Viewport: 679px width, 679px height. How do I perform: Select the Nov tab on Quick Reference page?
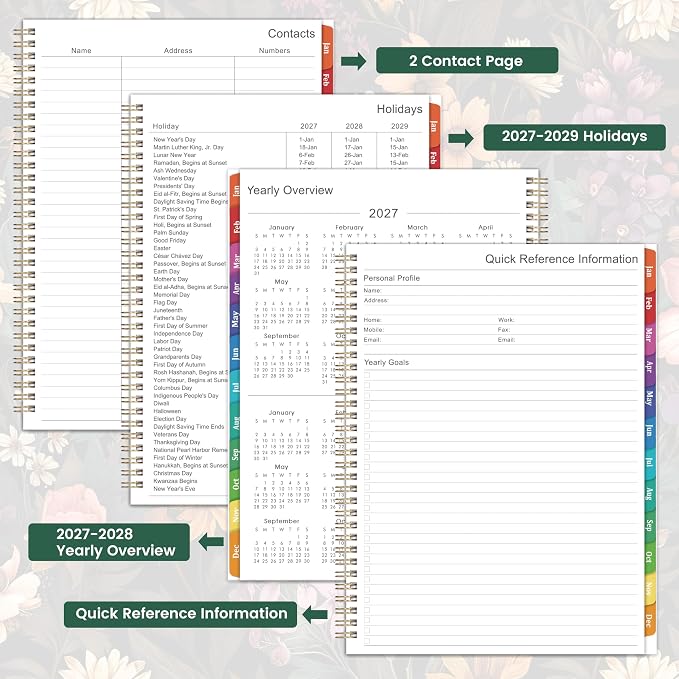click(650, 588)
